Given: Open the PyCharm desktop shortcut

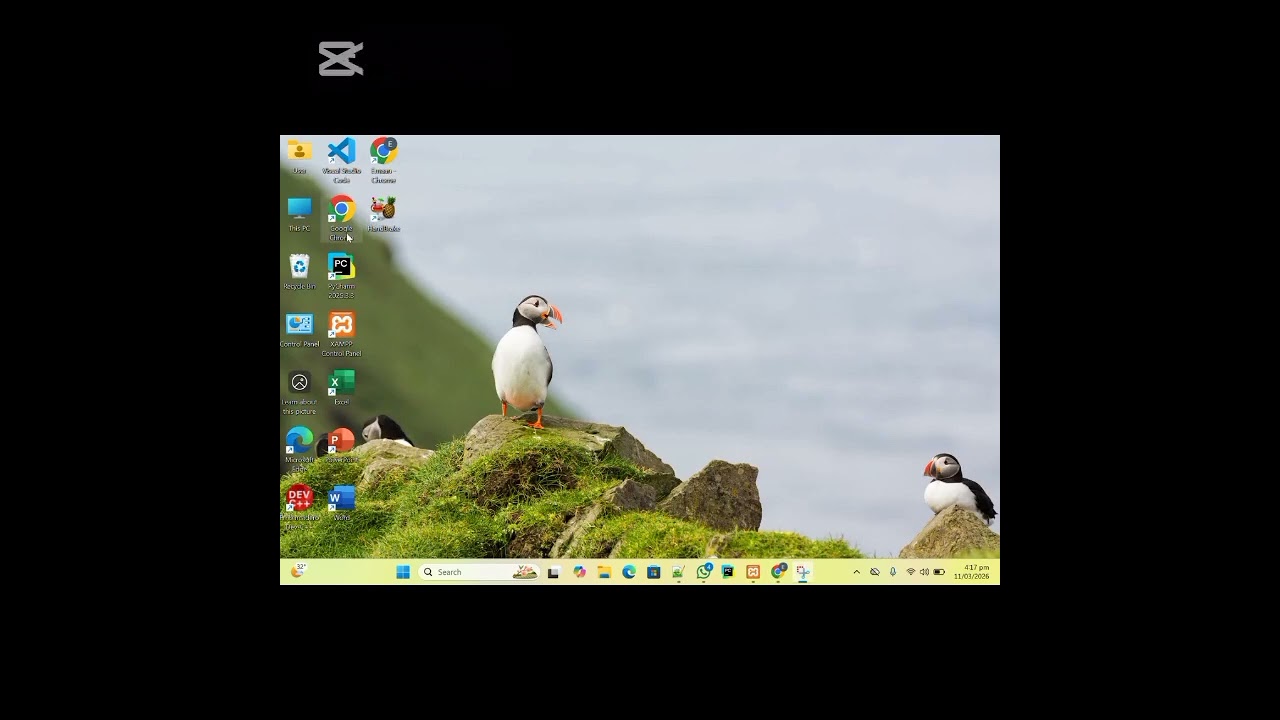Looking at the screenshot, I should 341,276.
